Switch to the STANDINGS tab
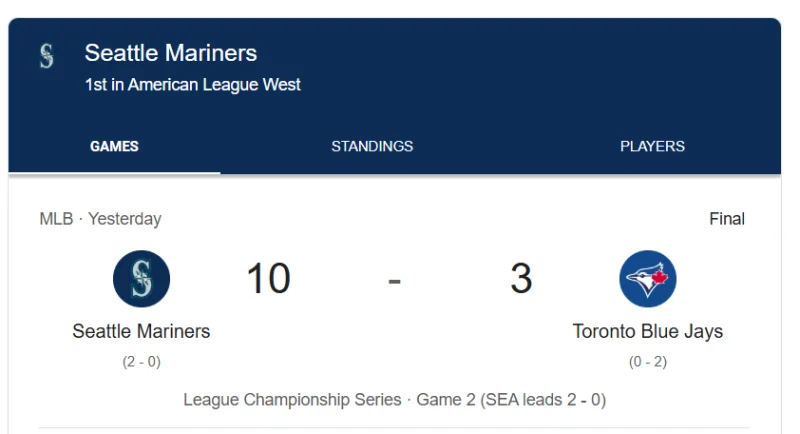800x434 pixels. [x=372, y=146]
